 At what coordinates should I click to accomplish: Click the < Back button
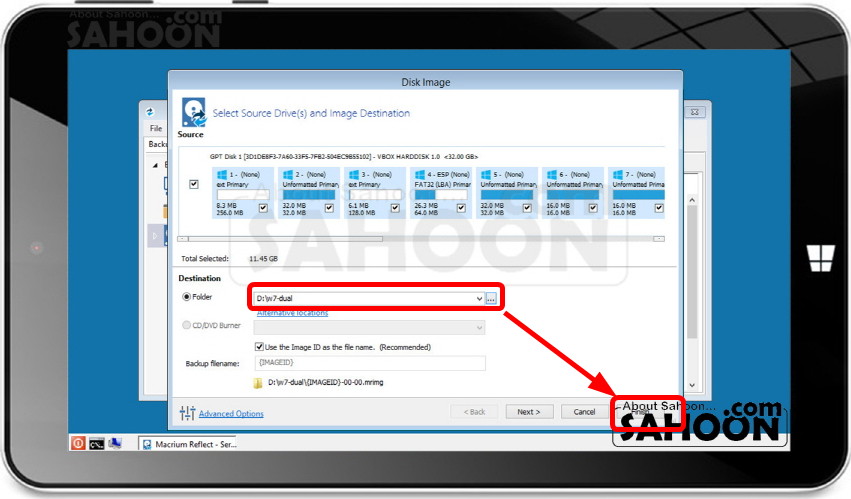[474, 412]
